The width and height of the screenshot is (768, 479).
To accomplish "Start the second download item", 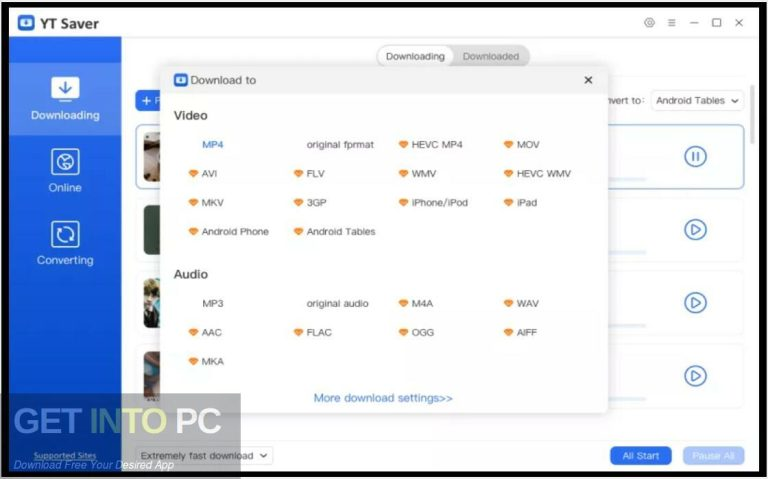I will point(695,230).
